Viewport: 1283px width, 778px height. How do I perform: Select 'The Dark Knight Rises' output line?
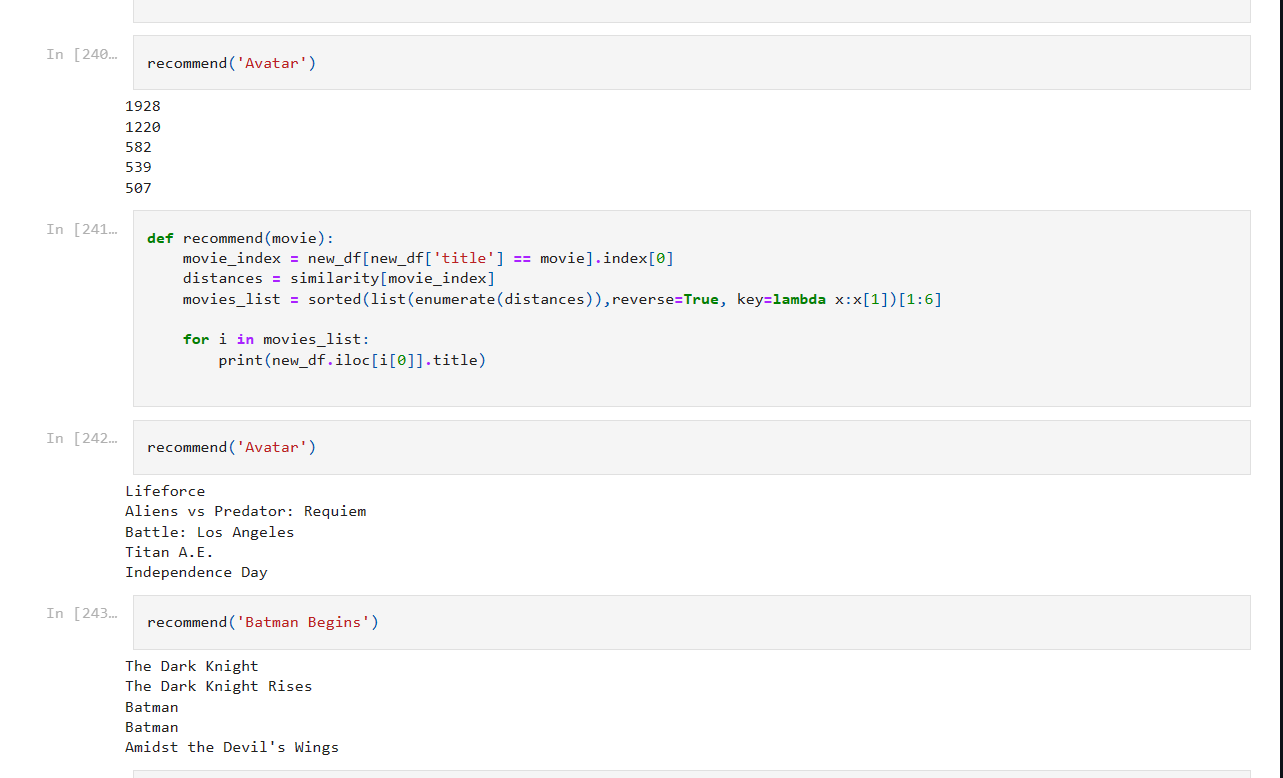[218, 686]
